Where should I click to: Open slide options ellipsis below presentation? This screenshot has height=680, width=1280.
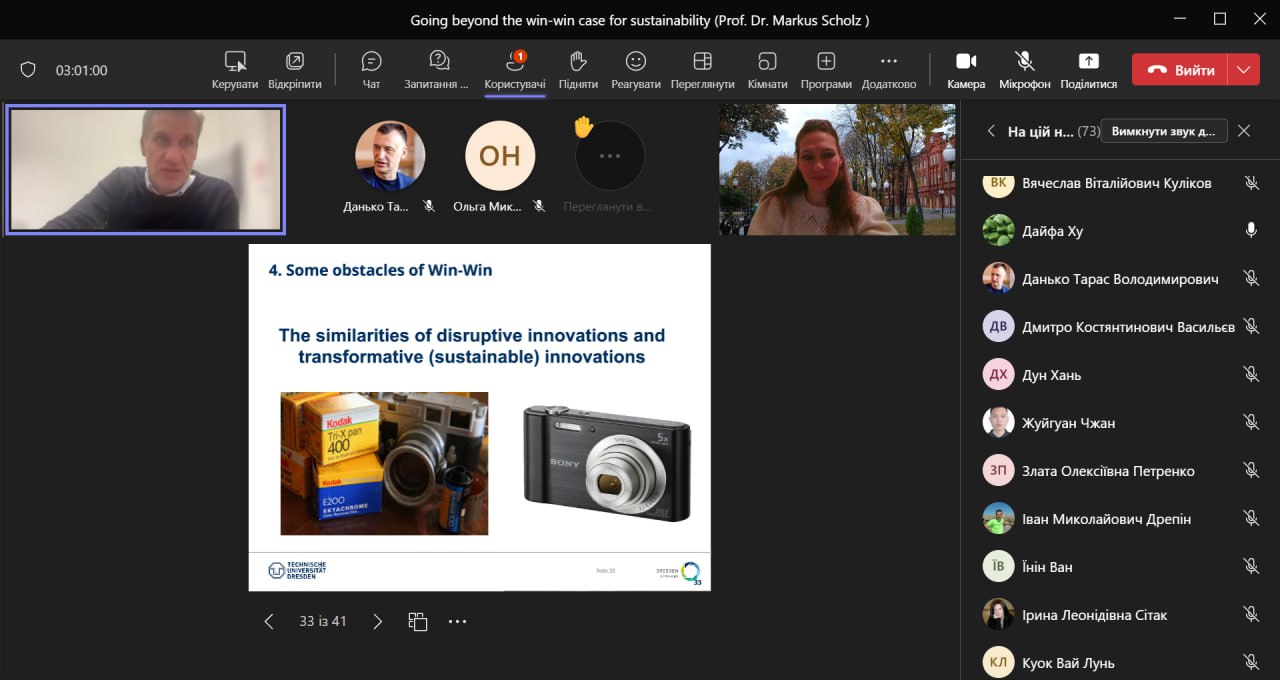pos(457,621)
